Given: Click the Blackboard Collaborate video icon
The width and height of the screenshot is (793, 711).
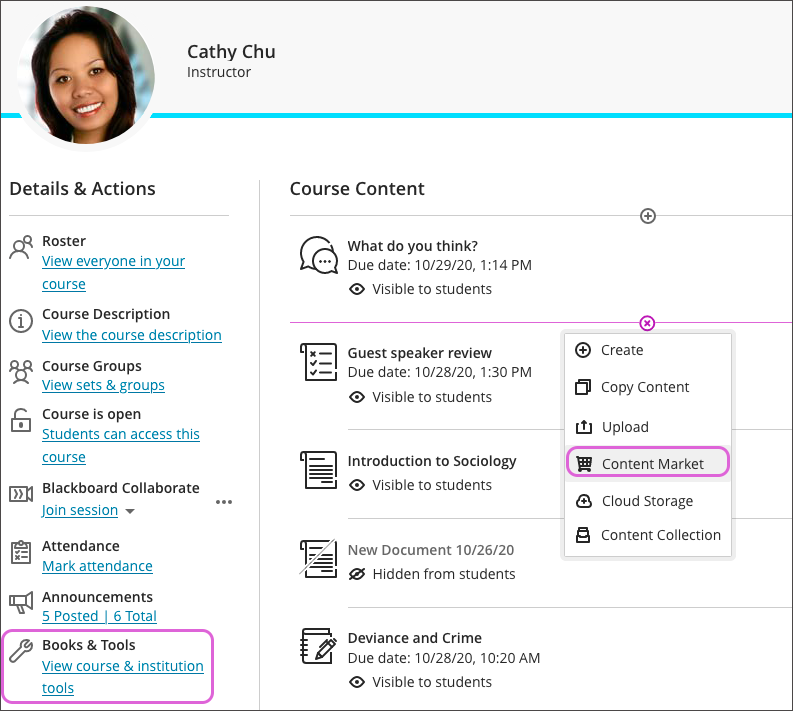Looking at the screenshot, I should point(21,494).
